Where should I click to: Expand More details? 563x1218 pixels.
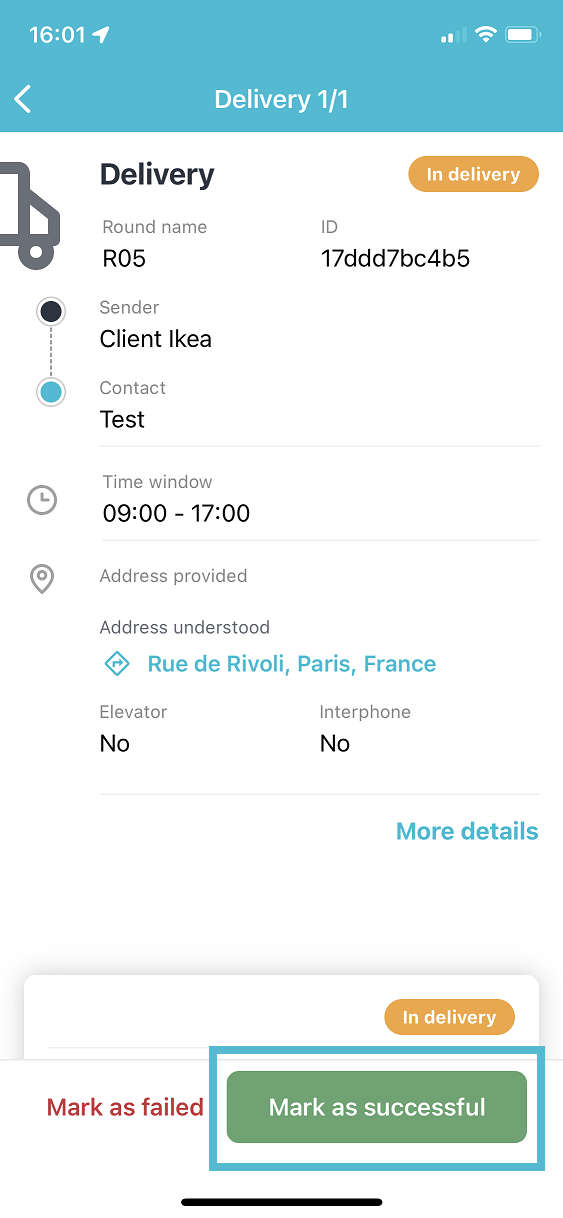(x=467, y=831)
